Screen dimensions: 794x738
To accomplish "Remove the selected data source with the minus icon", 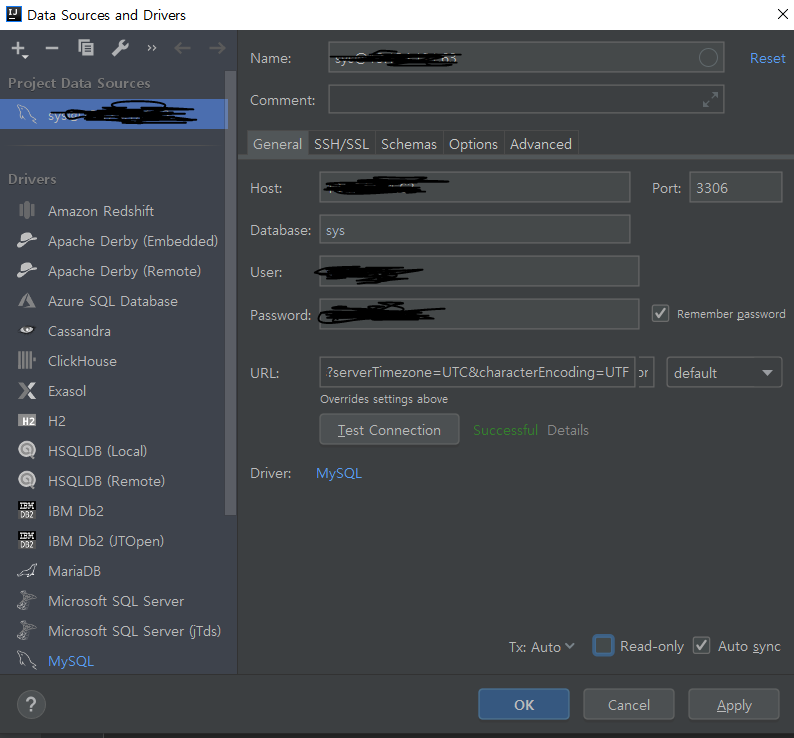I will coord(52,49).
